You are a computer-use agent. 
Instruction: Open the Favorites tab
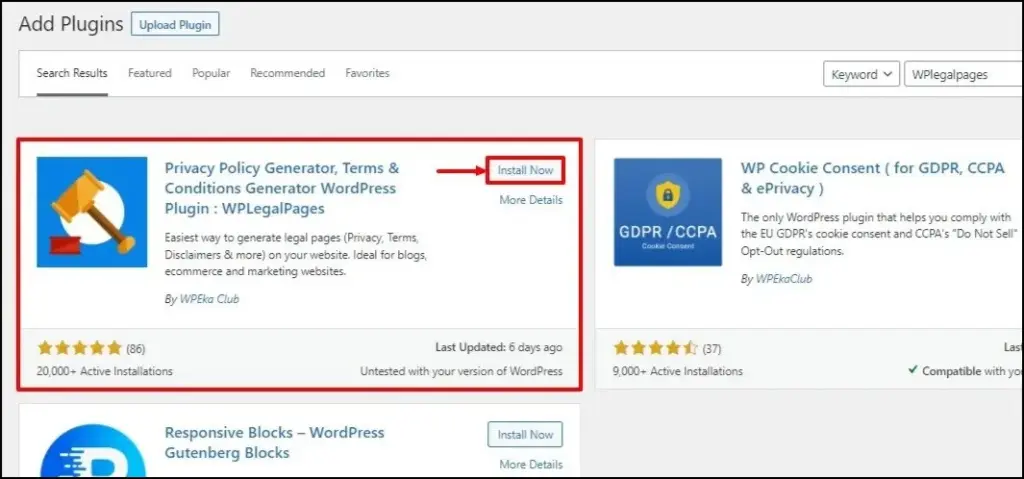(x=367, y=73)
